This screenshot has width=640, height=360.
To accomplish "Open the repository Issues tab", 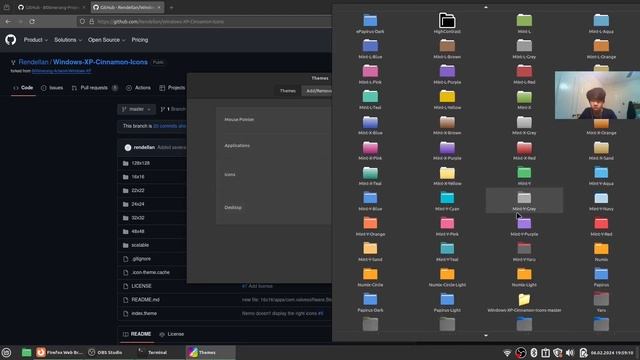I will pyautogui.click(x=52, y=88).
